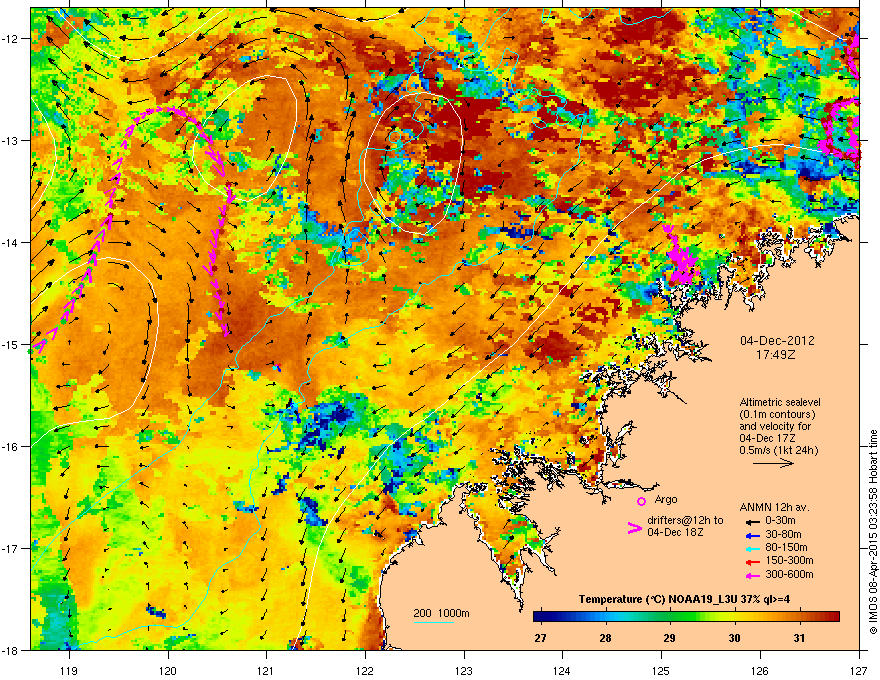Click the latitude axis label -17
This screenshot has width=880, height=680.
pyautogui.click(x=10, y=549)
